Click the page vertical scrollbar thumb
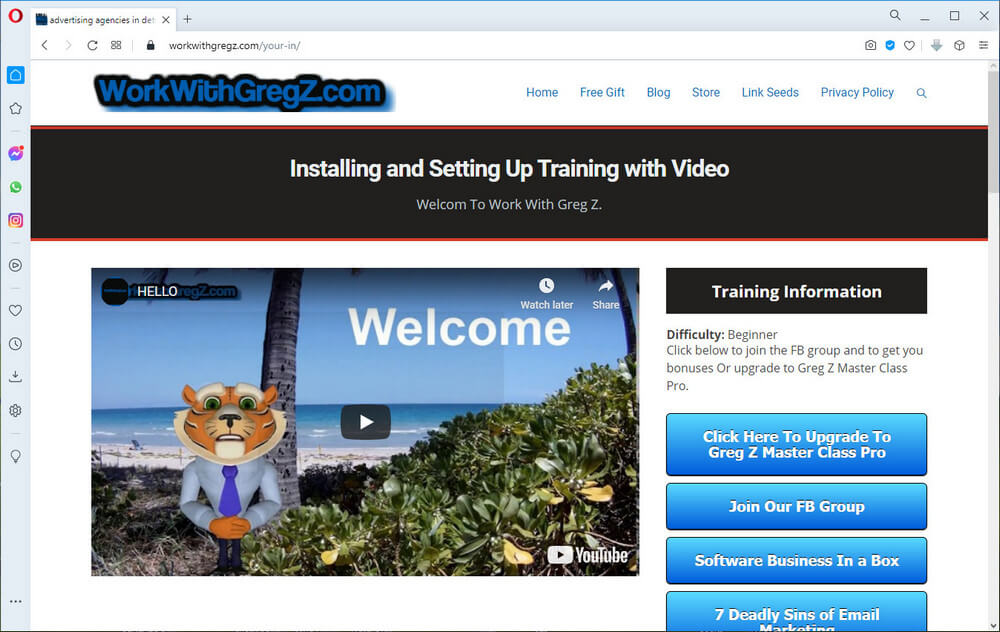The width and height of the screenshot is (1000, 632). [994, 133]
